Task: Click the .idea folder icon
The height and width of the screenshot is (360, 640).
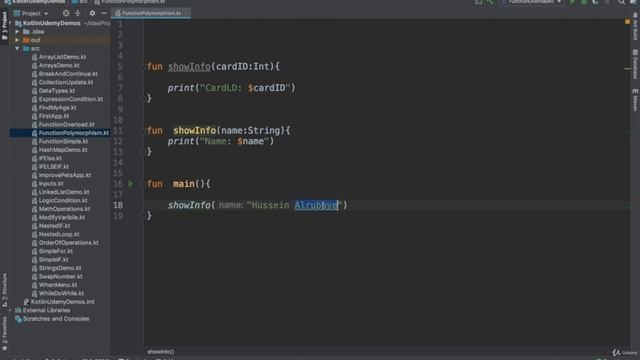Action: (26, 31)
